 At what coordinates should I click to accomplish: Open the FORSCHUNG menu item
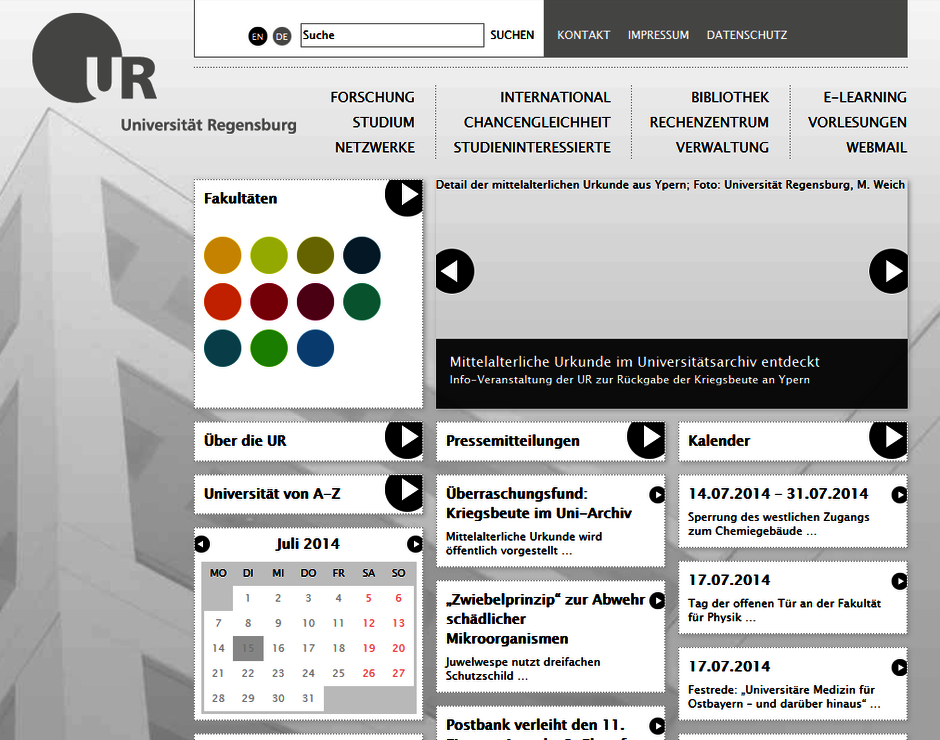click(x=372, y=97)
